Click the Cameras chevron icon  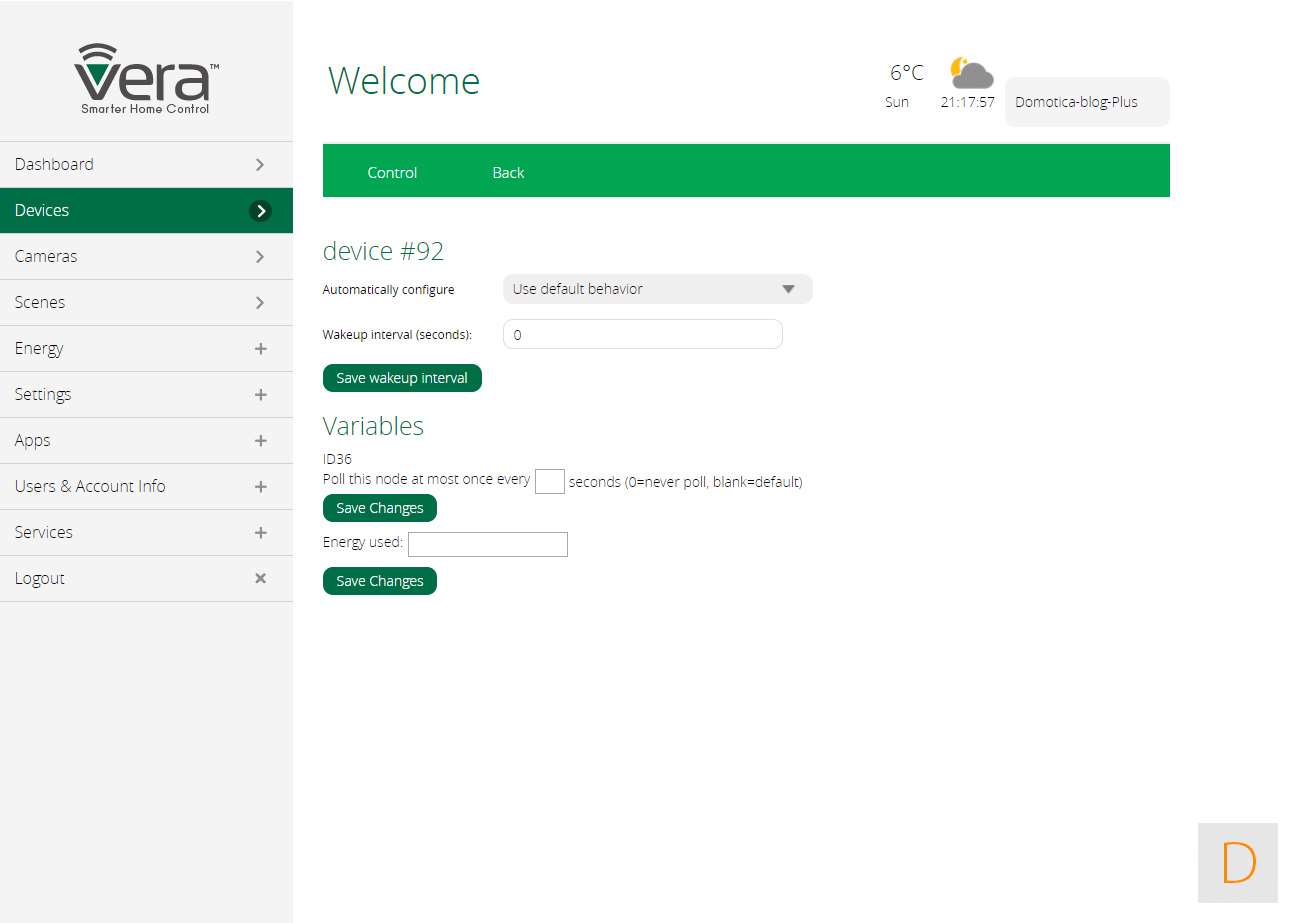pos(260,257)
